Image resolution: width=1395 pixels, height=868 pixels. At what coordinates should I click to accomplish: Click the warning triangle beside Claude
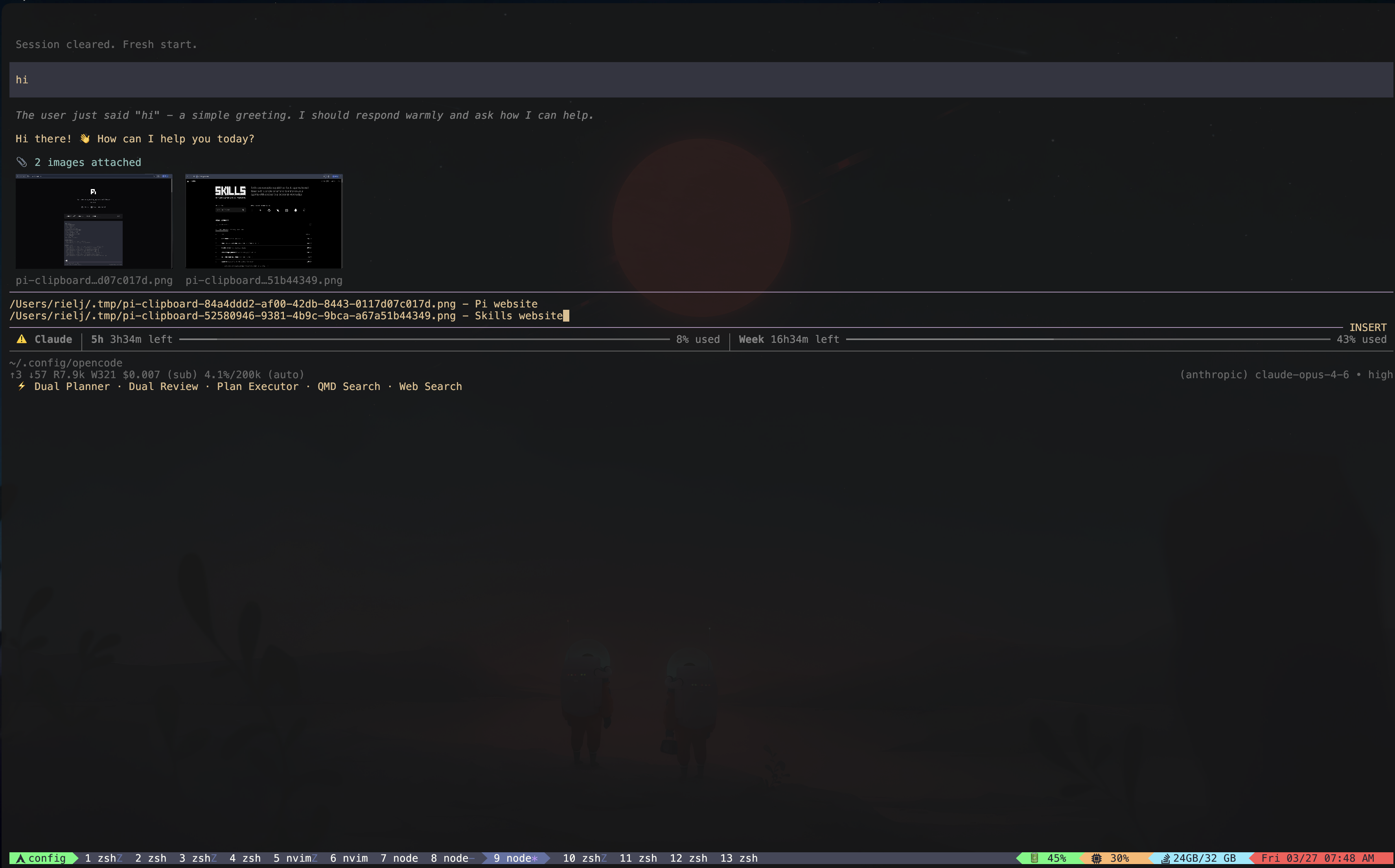[22, 339]
